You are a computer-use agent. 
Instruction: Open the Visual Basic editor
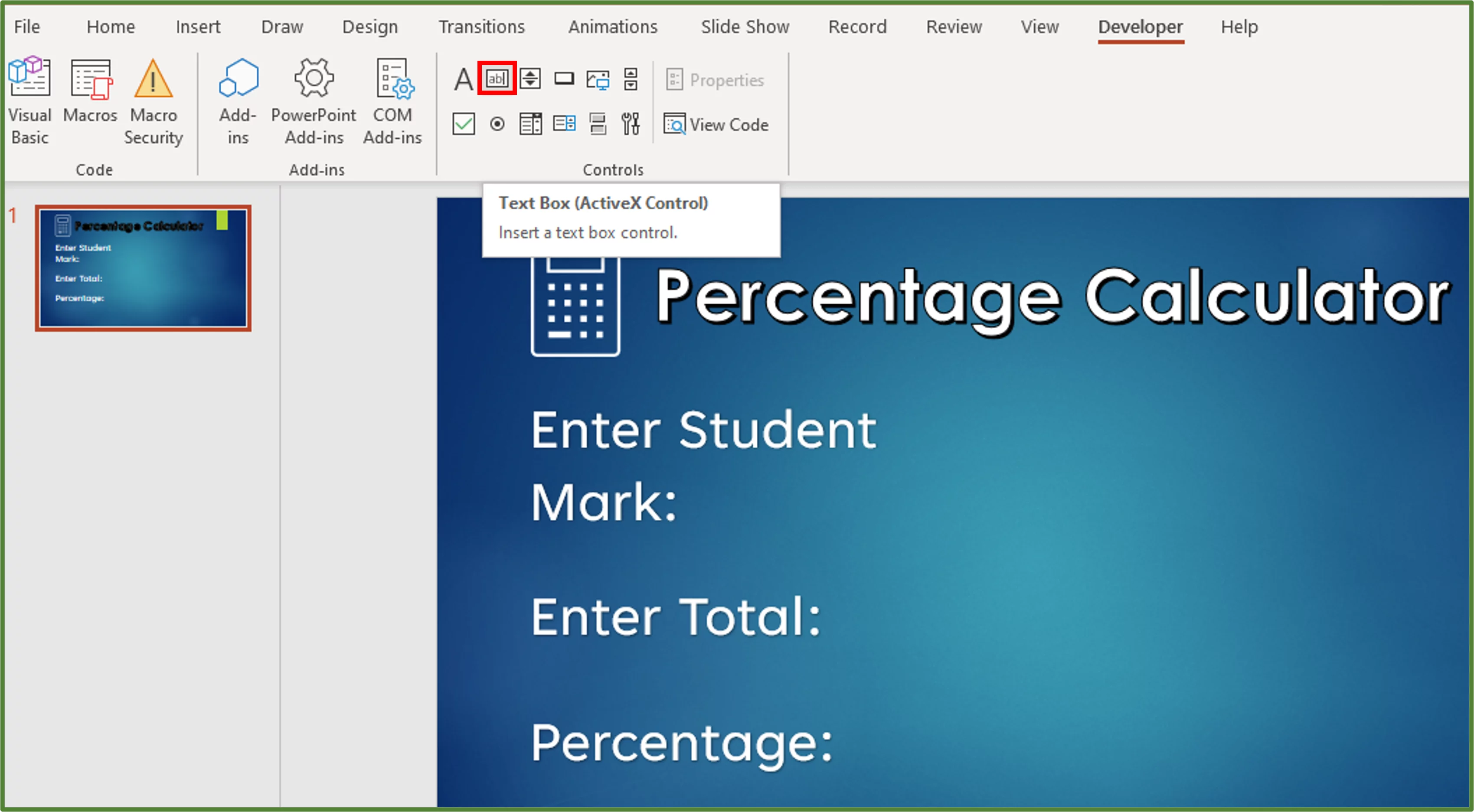click(x=30, y=100)
